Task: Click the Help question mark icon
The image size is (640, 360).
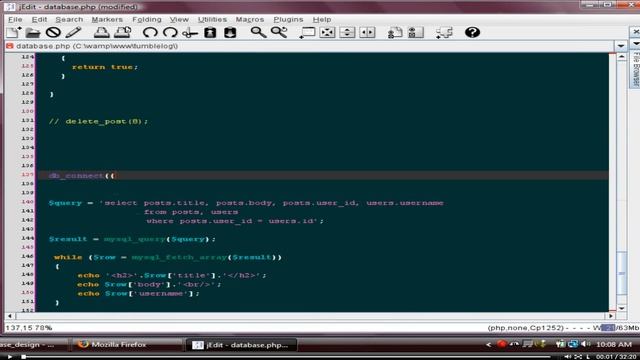Action: pos(472,32)
